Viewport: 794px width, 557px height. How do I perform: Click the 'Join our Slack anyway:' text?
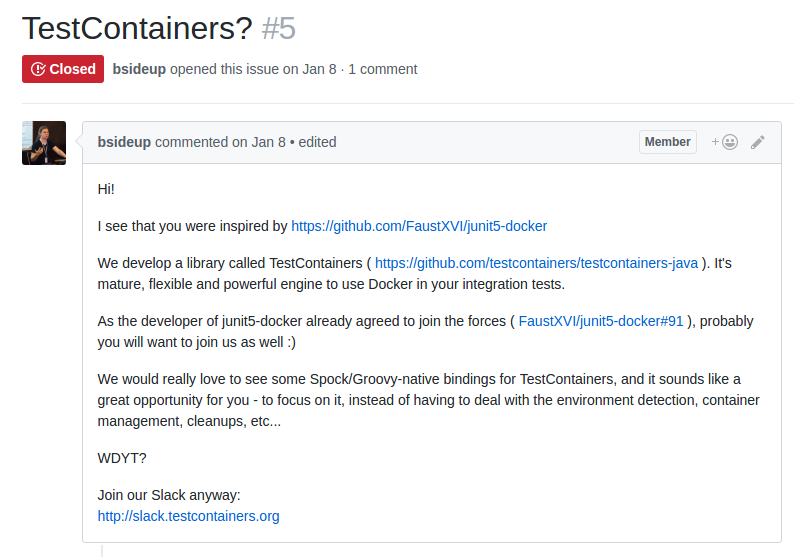pyautogui.click(x=169, y=495)
